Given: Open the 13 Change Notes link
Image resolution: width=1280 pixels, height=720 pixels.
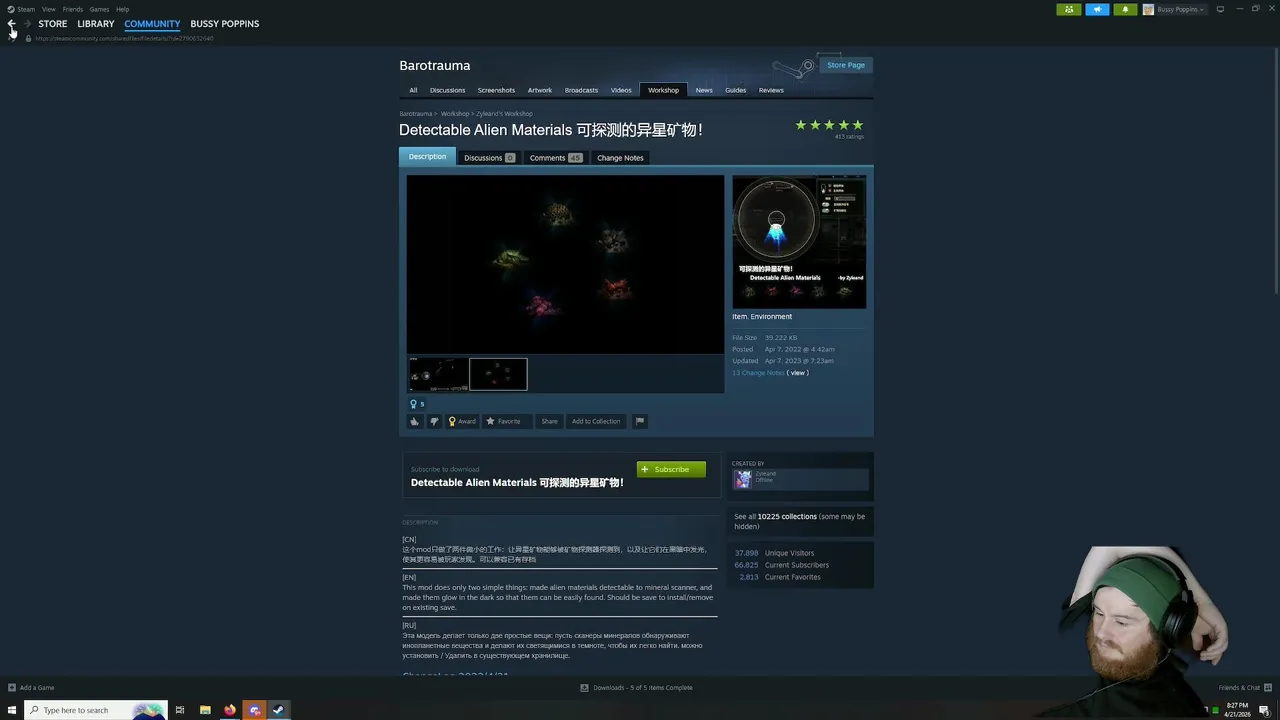Looking at the screenshot, I should coord(758,373).
